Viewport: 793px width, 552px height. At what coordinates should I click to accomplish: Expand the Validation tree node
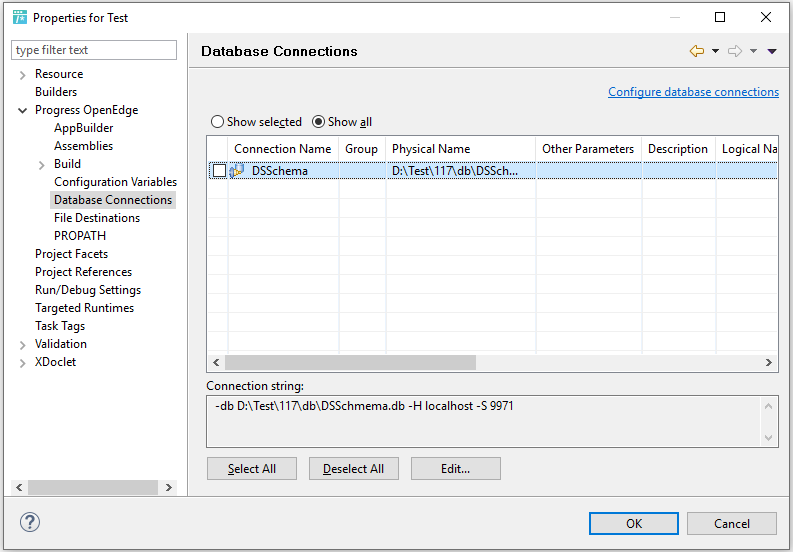(22, 345)
